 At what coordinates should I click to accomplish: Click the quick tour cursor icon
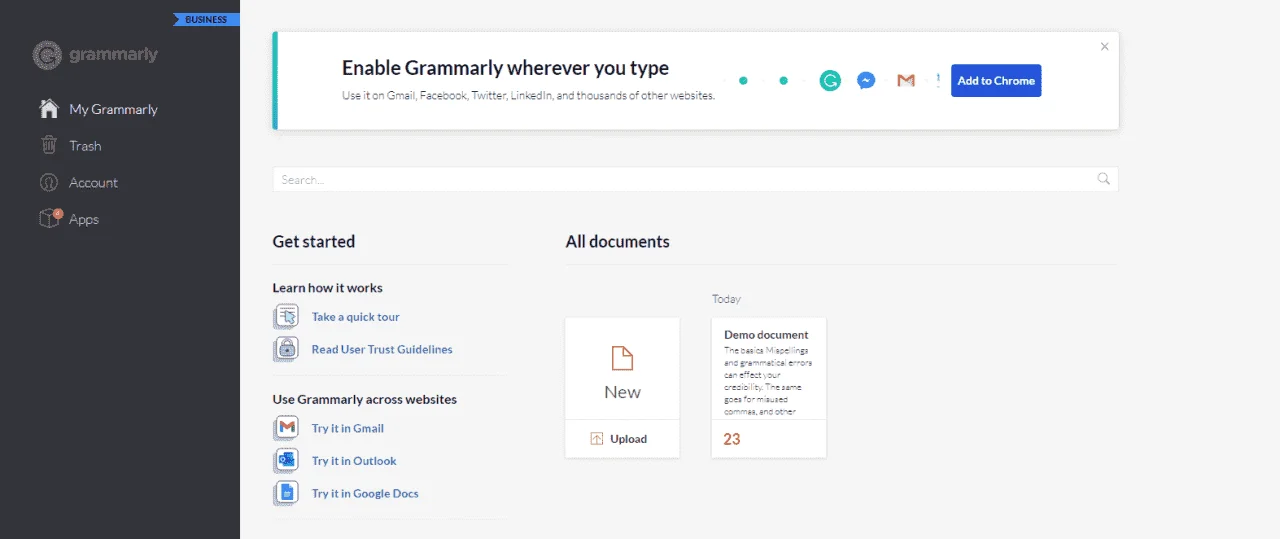point(286,316)
